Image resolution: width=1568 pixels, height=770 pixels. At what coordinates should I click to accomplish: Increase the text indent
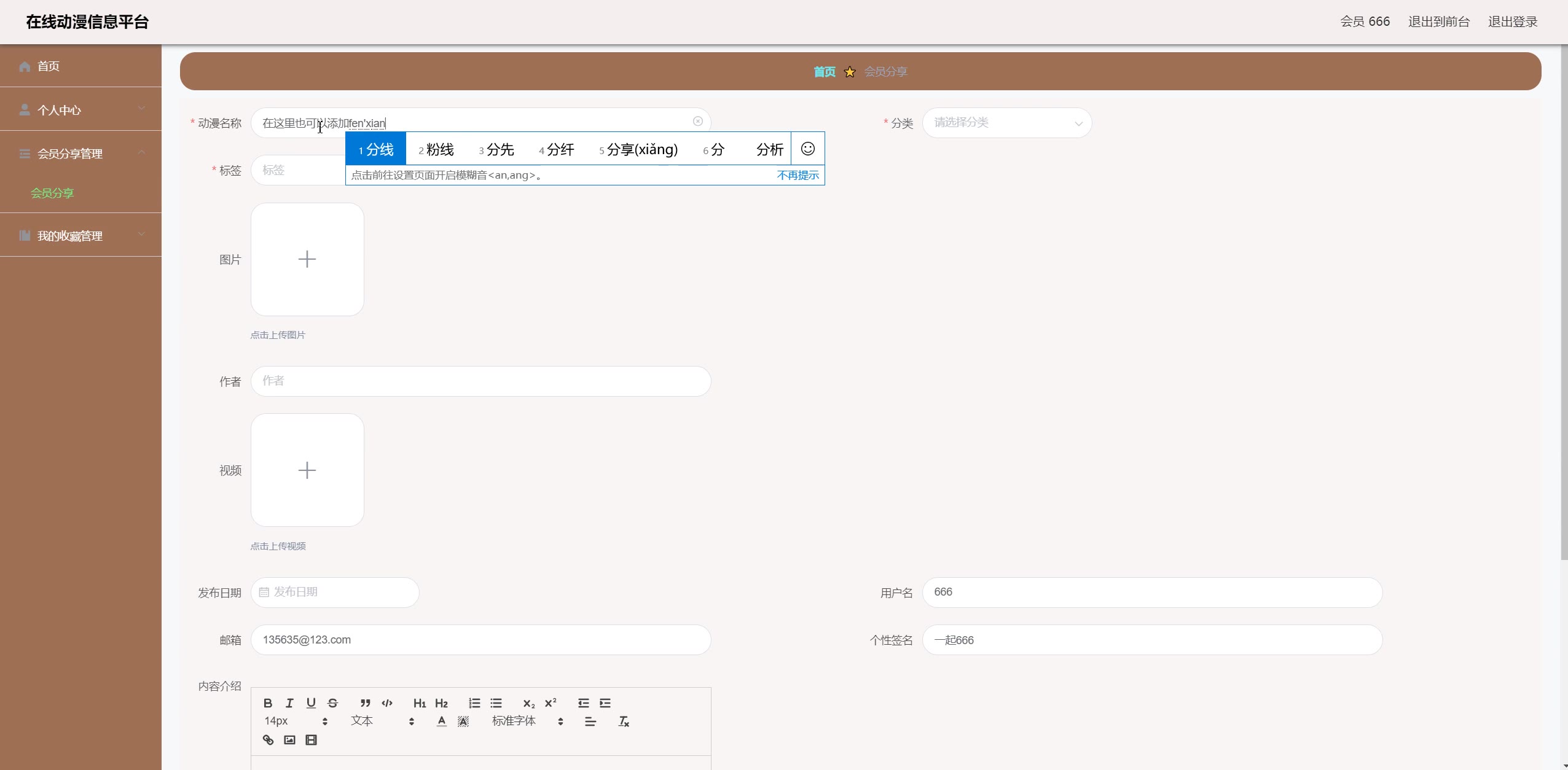coord(605,703)
